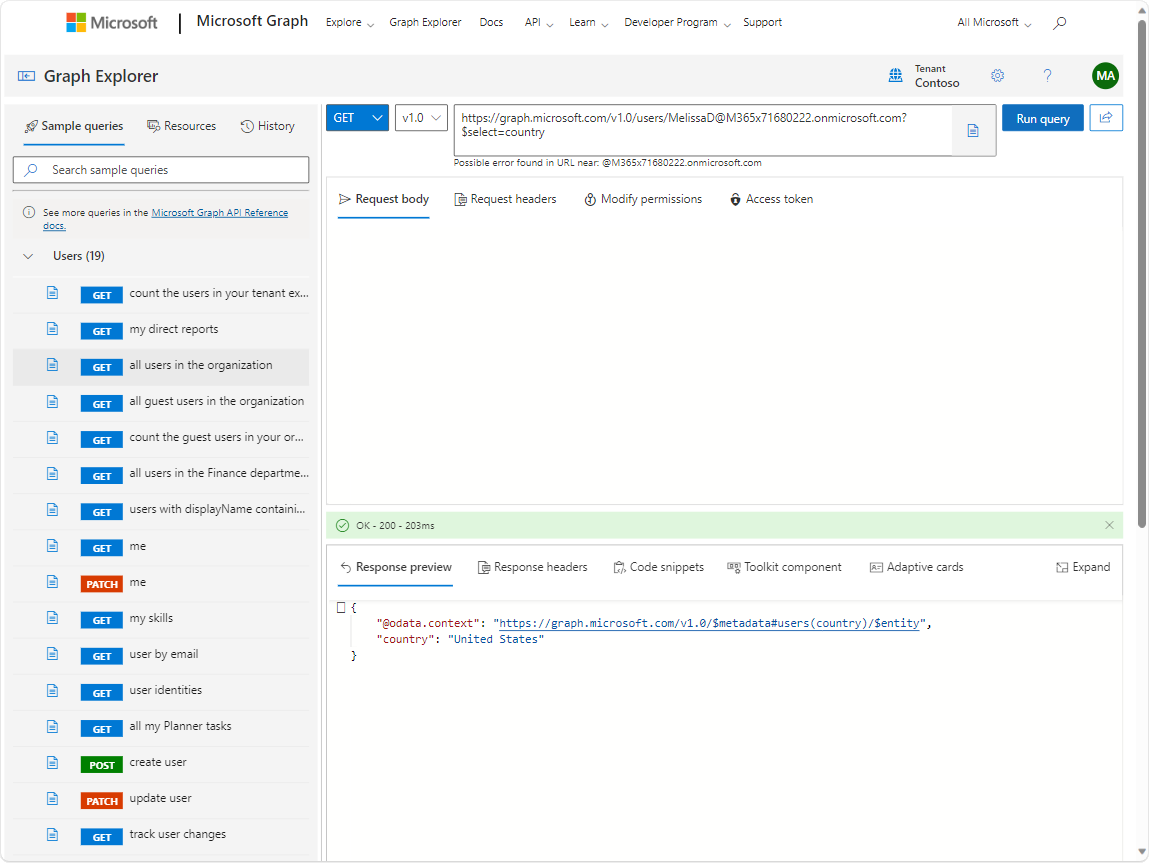This screenshot has height=863, width=1149.
Task: Open settings via the gear icon
Action: pos(997,75)
